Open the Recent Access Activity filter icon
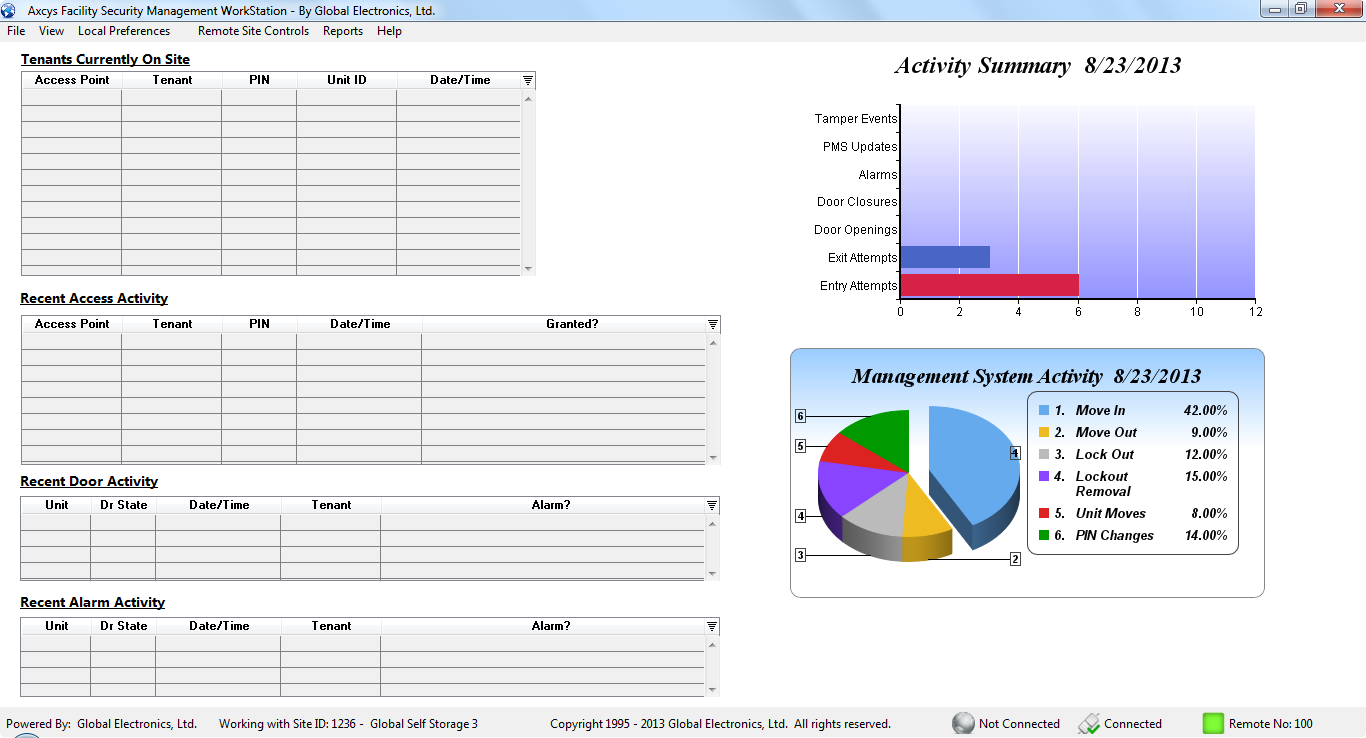 pos(713,324)
